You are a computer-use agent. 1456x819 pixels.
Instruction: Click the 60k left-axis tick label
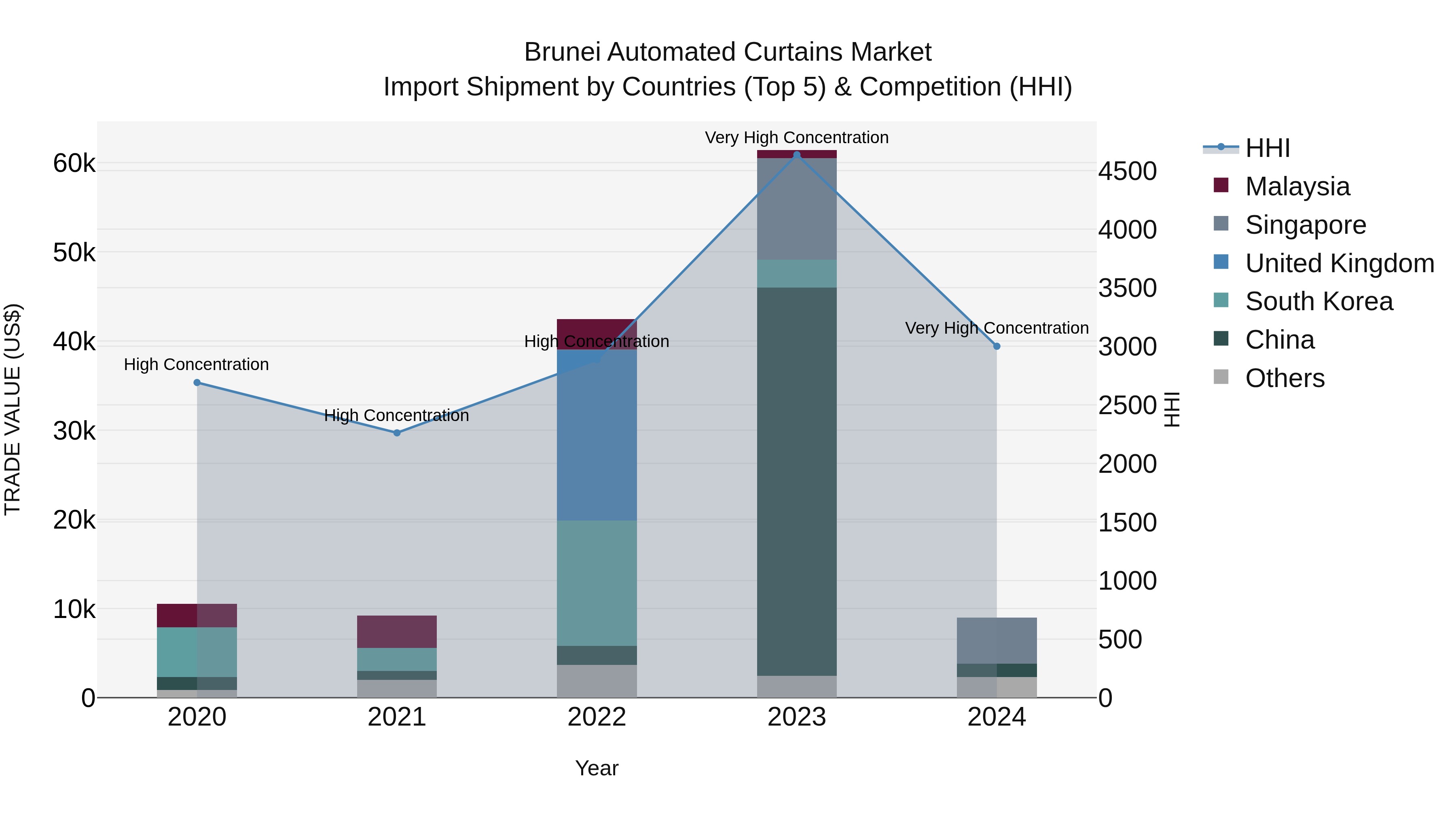[74, 163]
